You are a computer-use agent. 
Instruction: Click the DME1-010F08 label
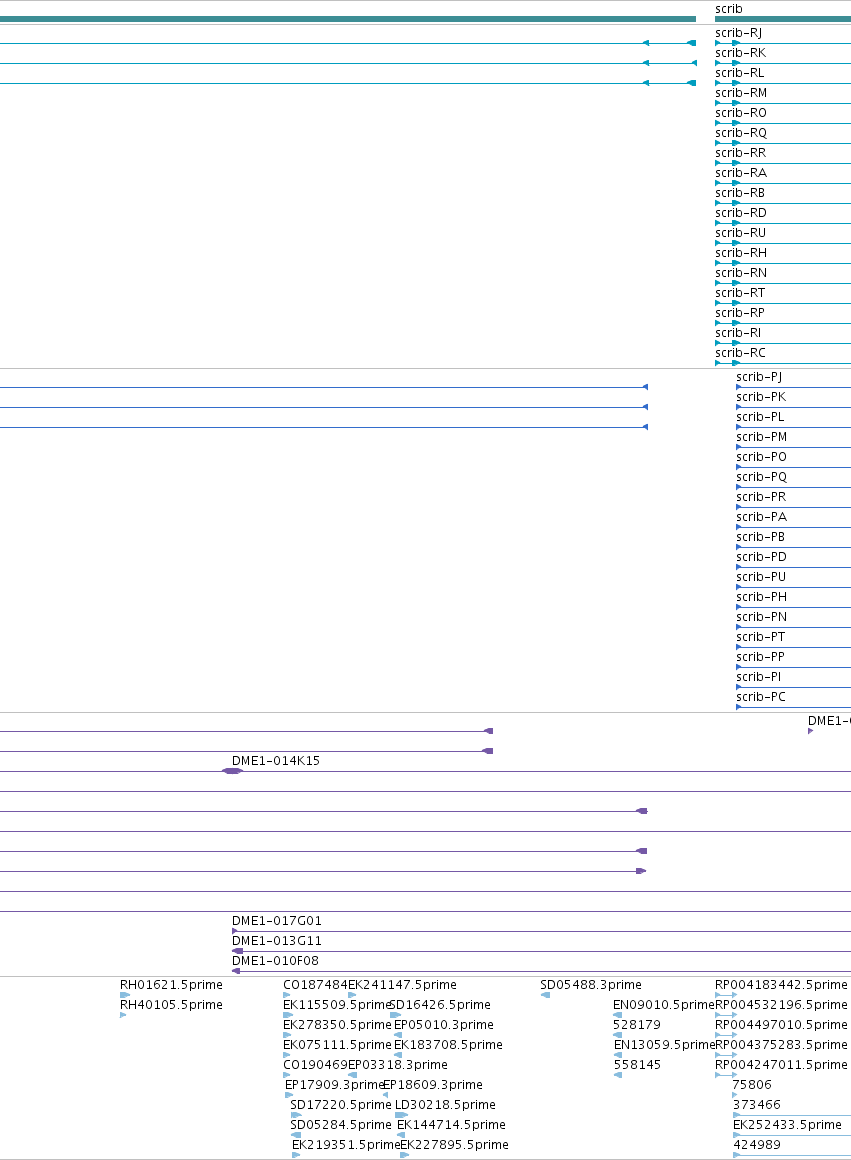tap(275, 960)
